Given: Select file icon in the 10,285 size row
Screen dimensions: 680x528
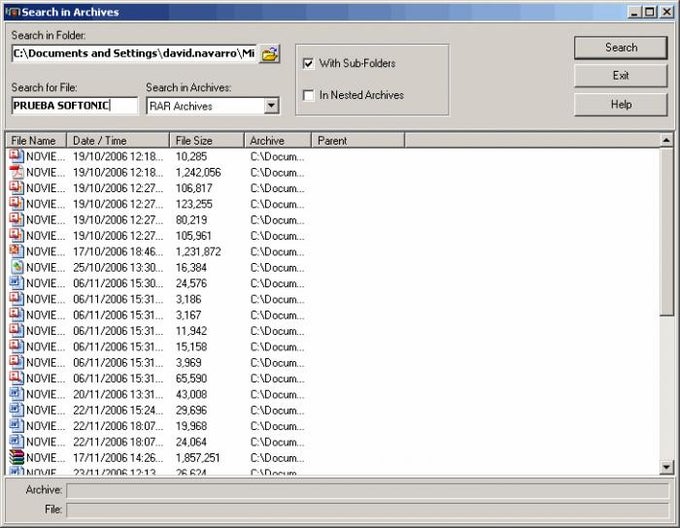Looking at the screenshot, I should click(16, 156).
